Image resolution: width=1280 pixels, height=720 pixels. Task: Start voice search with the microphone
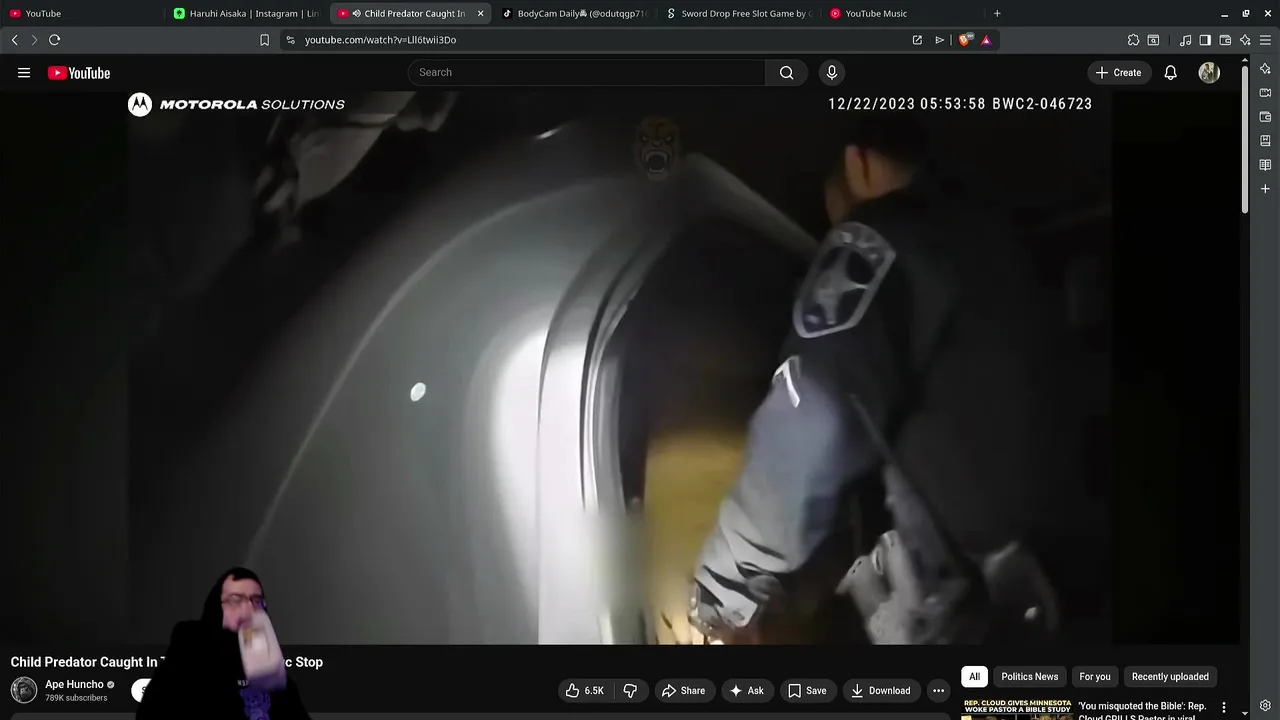[831, 72]
